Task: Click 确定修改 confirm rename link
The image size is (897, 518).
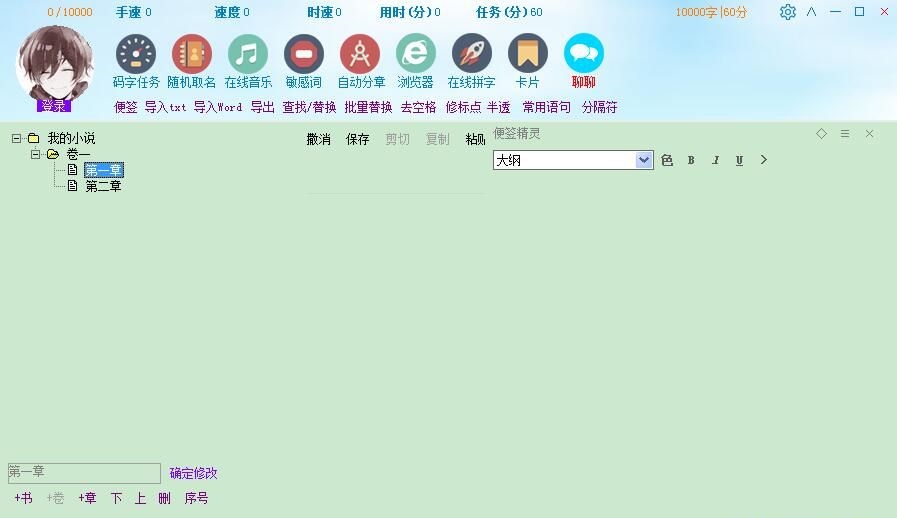Action: (x=193, y=473)
